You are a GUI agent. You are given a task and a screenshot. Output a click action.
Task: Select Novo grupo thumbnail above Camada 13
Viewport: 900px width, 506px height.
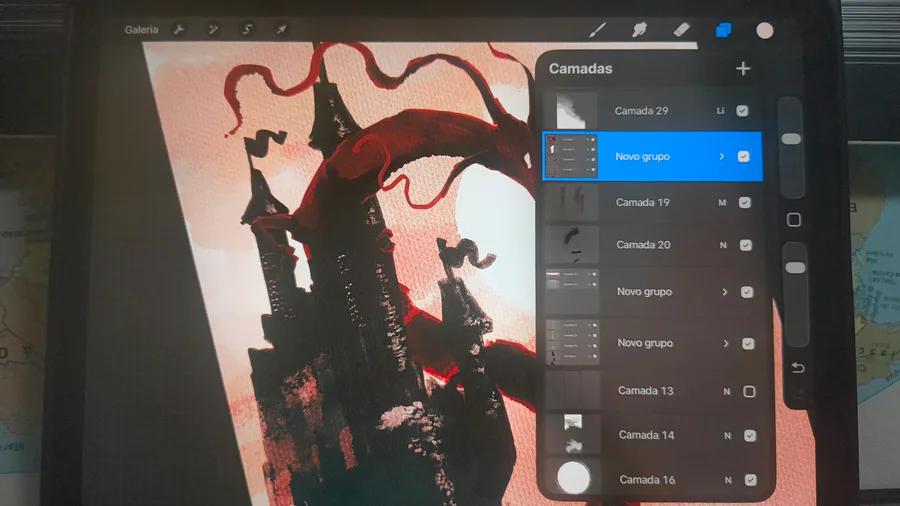pos(573,342)
